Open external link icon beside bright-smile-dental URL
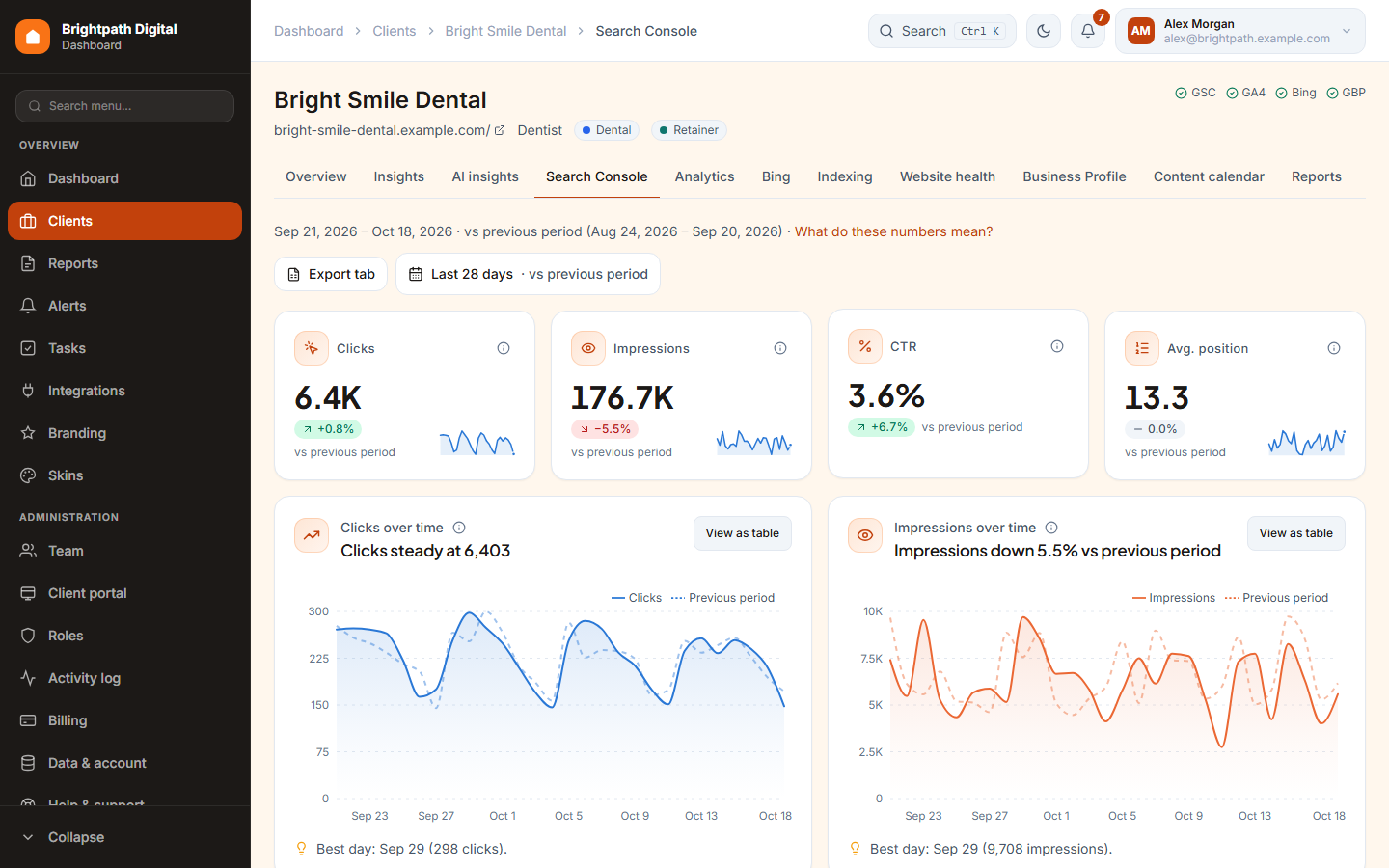The width and height of the screenshot is (1389, 868). [500, 130]
